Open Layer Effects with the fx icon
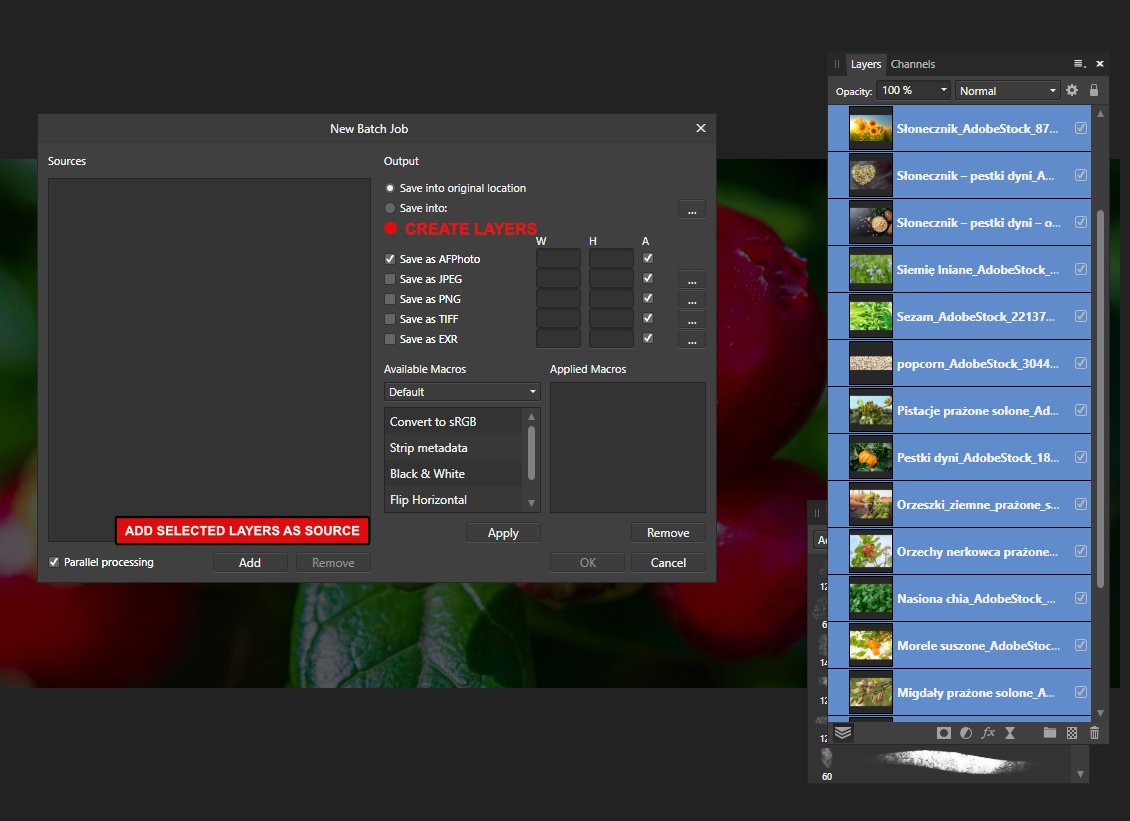 coord(988,733)
